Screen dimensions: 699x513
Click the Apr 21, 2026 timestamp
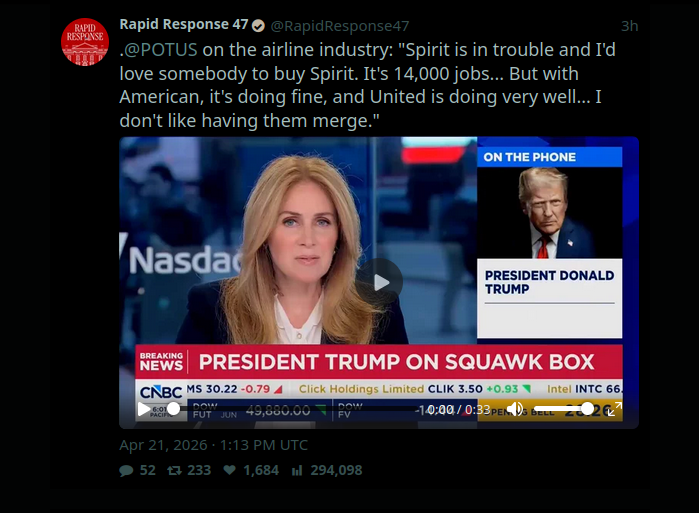[213, 444]
